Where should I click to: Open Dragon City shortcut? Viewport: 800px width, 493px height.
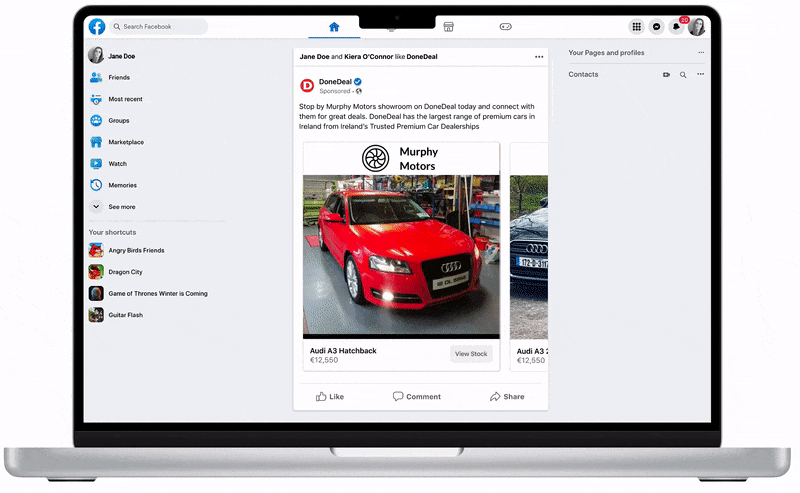(116, 272)
